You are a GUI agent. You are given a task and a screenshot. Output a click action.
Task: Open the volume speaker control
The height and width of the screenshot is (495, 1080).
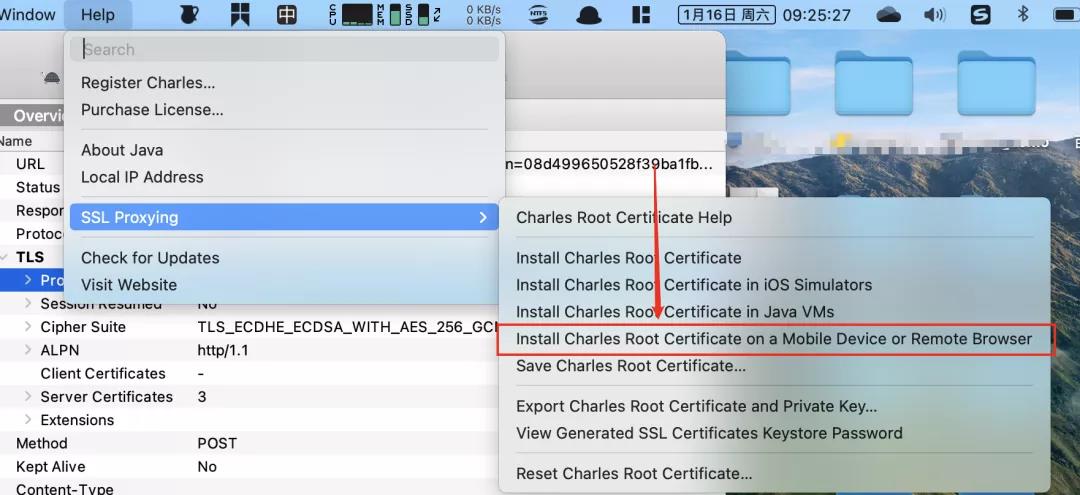[x=935, y=14]
